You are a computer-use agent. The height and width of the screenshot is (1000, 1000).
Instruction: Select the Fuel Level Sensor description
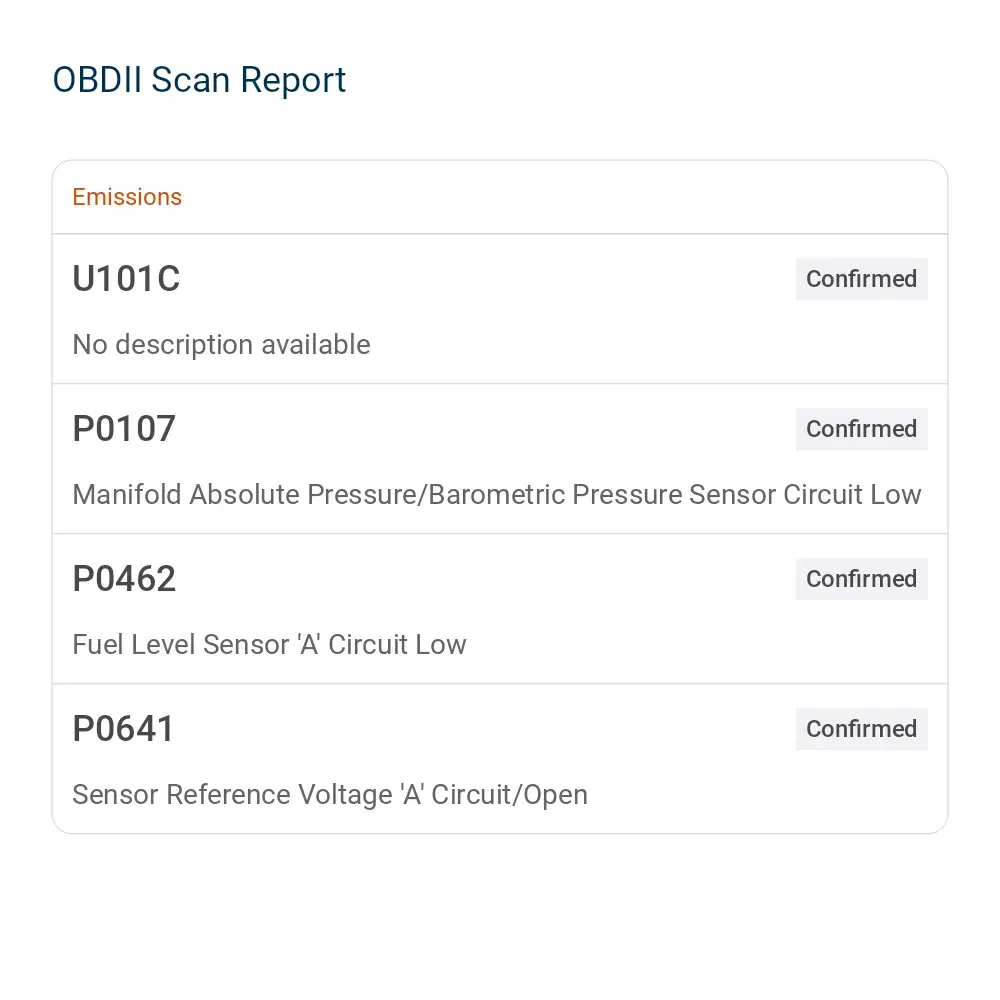pyautogui.click(x=269, y=644)
